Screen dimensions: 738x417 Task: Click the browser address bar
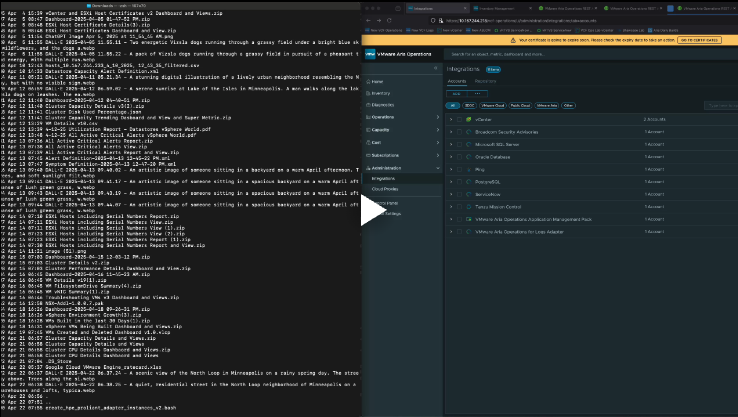tap(584, 21)
